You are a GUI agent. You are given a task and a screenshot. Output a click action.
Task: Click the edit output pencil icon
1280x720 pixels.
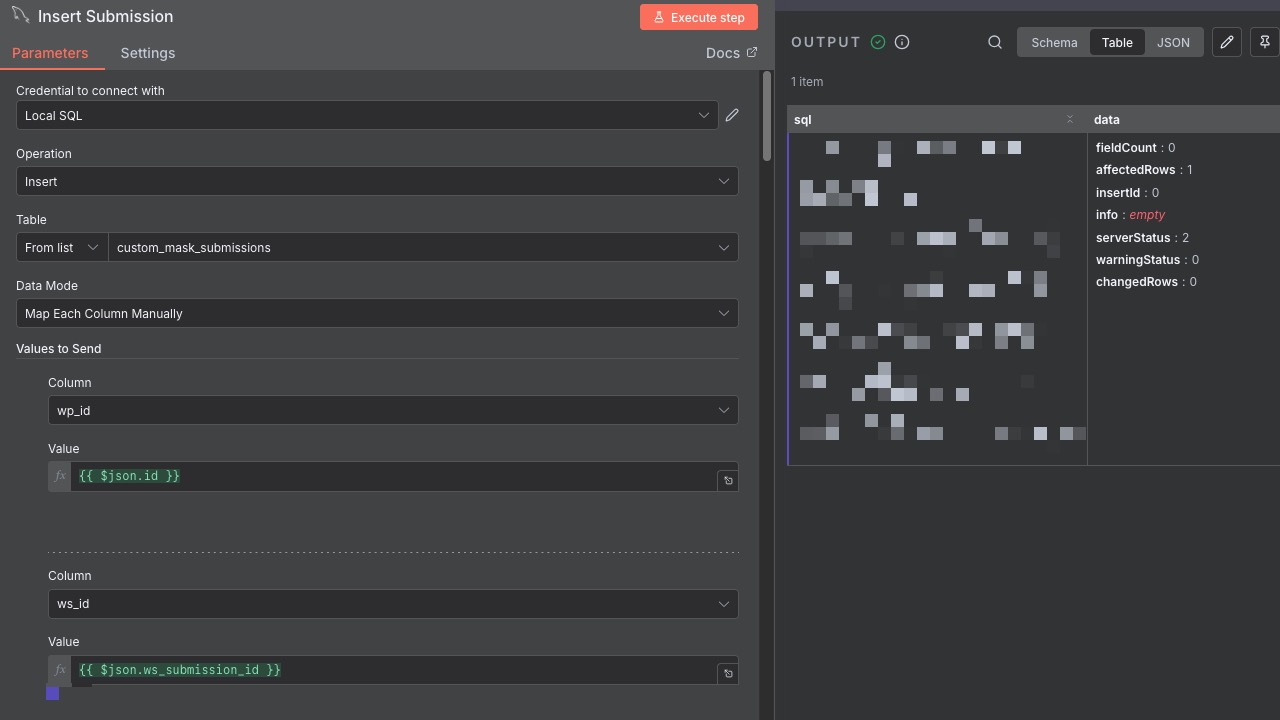pyautogui.click(x=1227, y=42)
